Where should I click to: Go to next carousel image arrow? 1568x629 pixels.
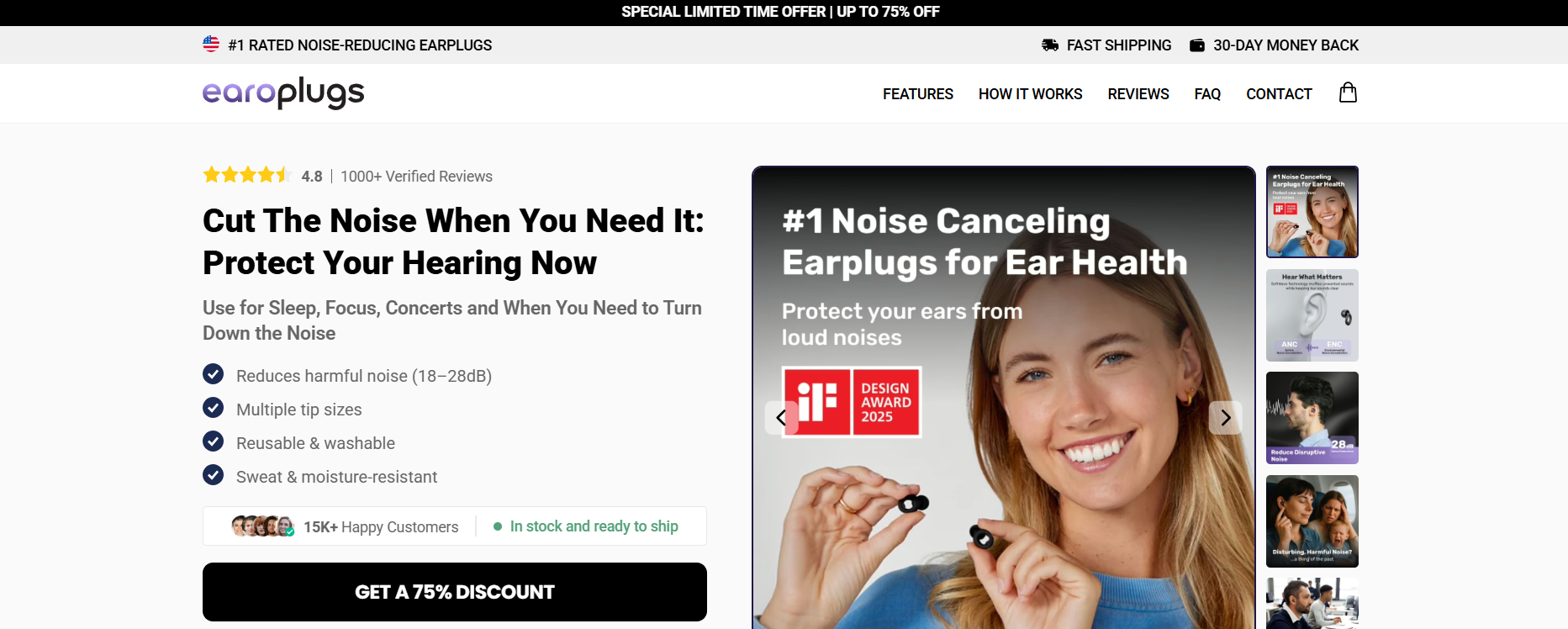pos(1226,418)
